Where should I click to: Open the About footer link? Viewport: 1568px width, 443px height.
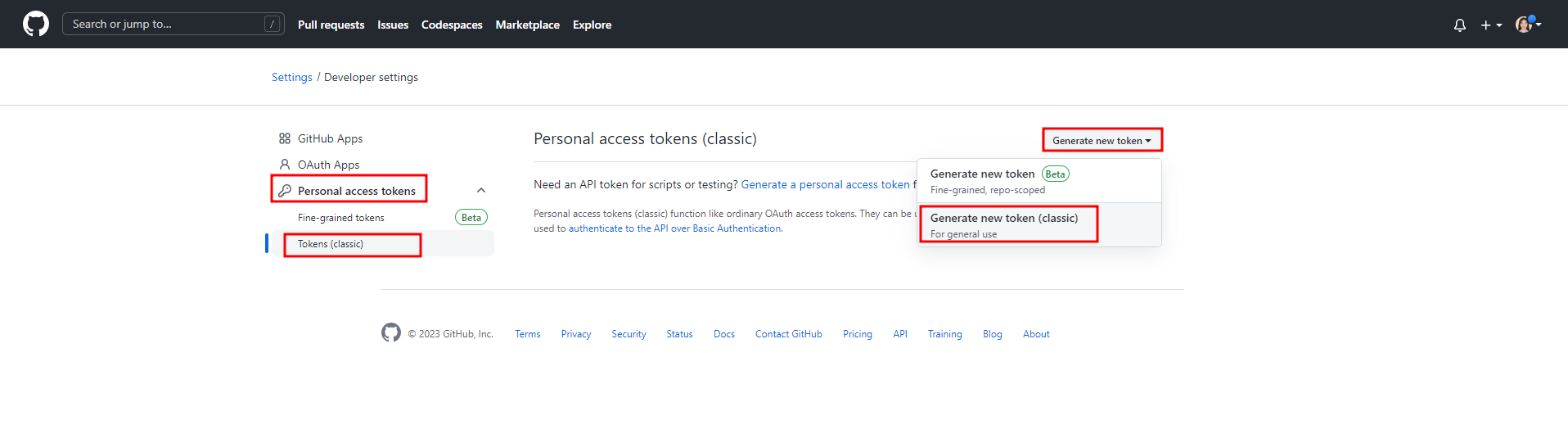click(x=1036, y=334)
